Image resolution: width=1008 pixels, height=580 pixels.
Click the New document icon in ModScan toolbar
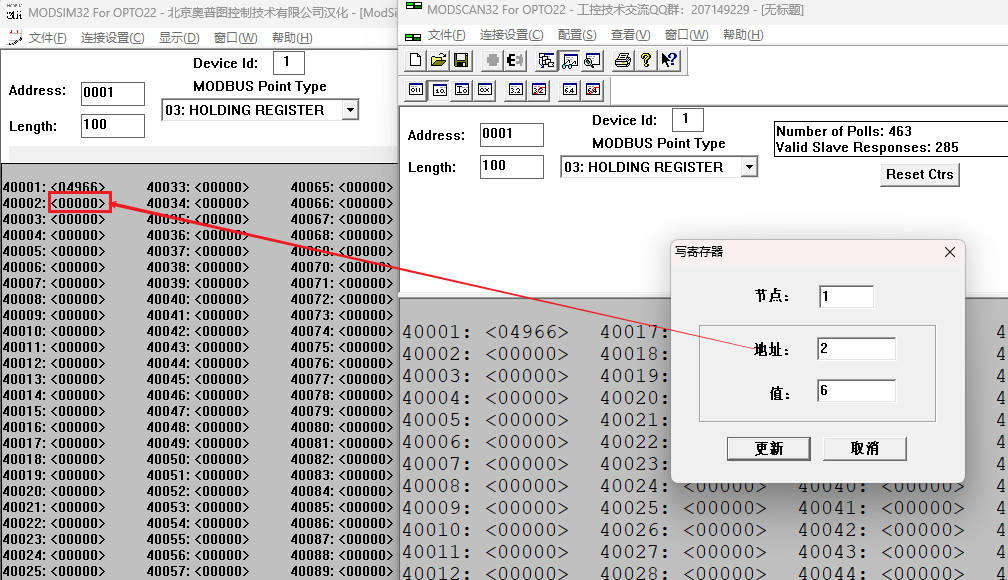(416, 61)
